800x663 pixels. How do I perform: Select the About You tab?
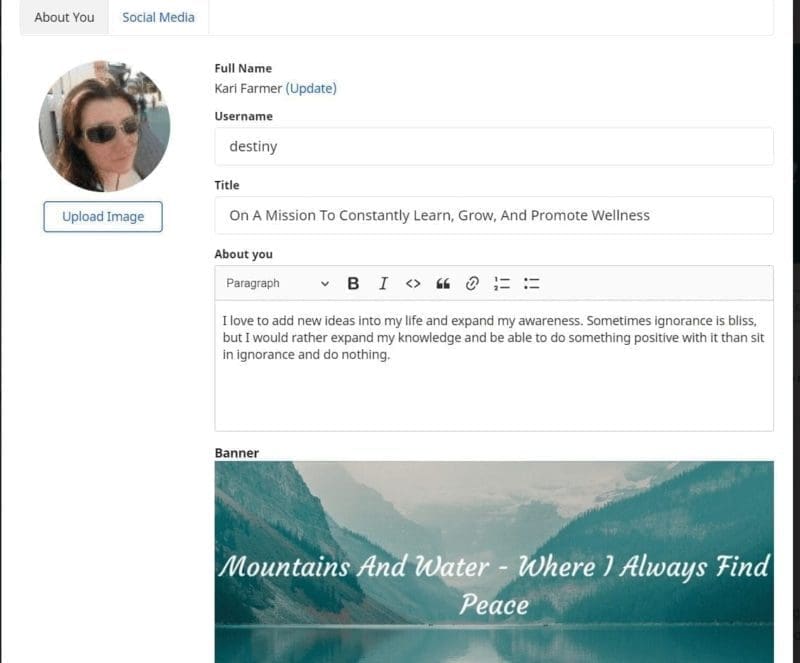(x=64, y=17)
